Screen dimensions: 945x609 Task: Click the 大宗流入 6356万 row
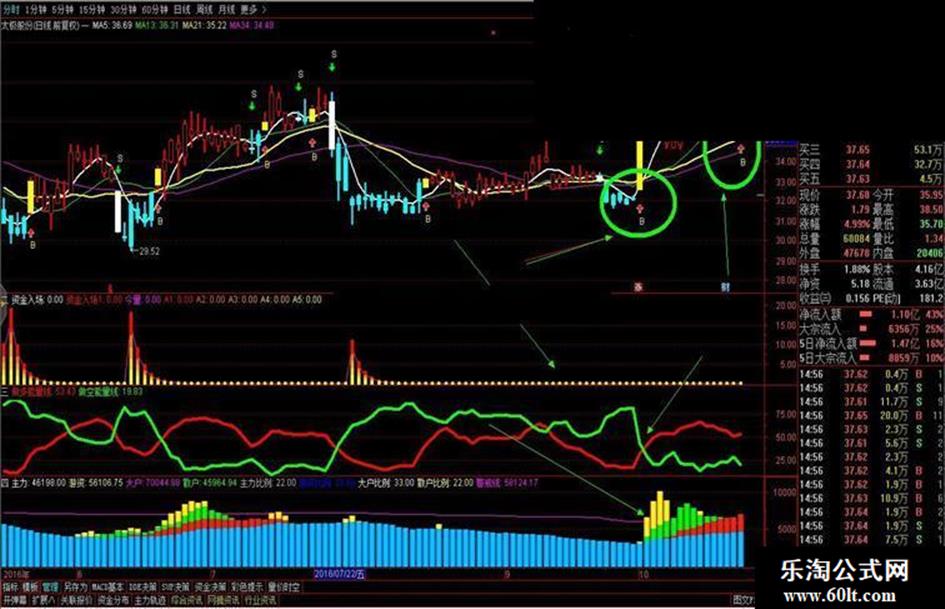pos(871,329)
